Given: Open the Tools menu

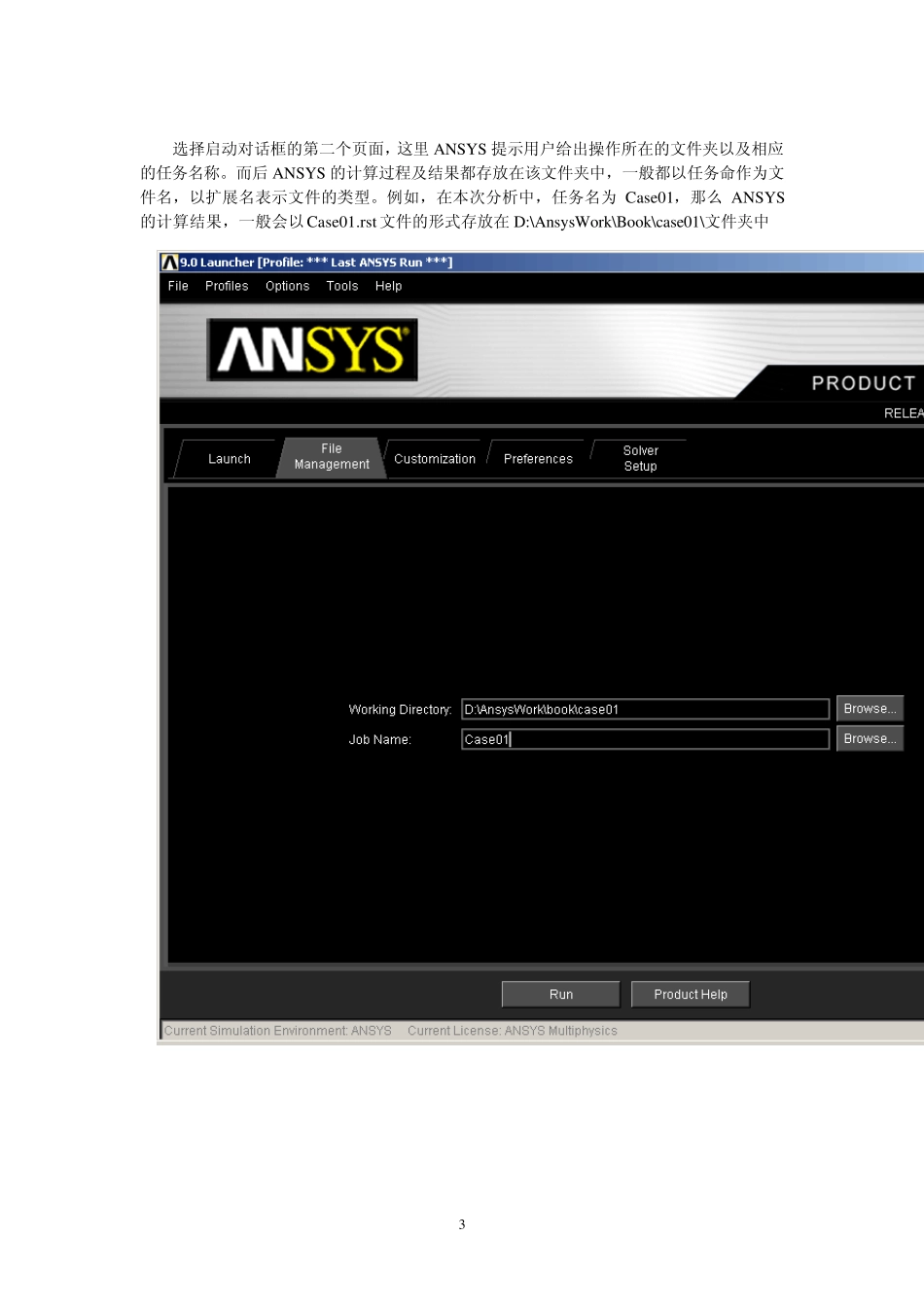Looking at the screenshot, I should pos(342,286).
